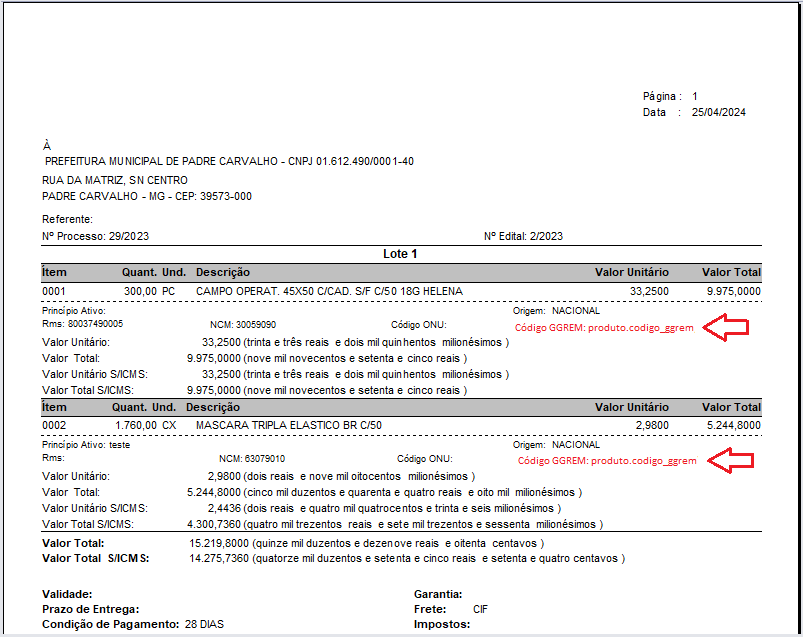The height and width of the screenshot is (637, 803).
Task: Click the MASCARA TRIPLA ELASTICO BR C/50 description
Action: point(289,425)
